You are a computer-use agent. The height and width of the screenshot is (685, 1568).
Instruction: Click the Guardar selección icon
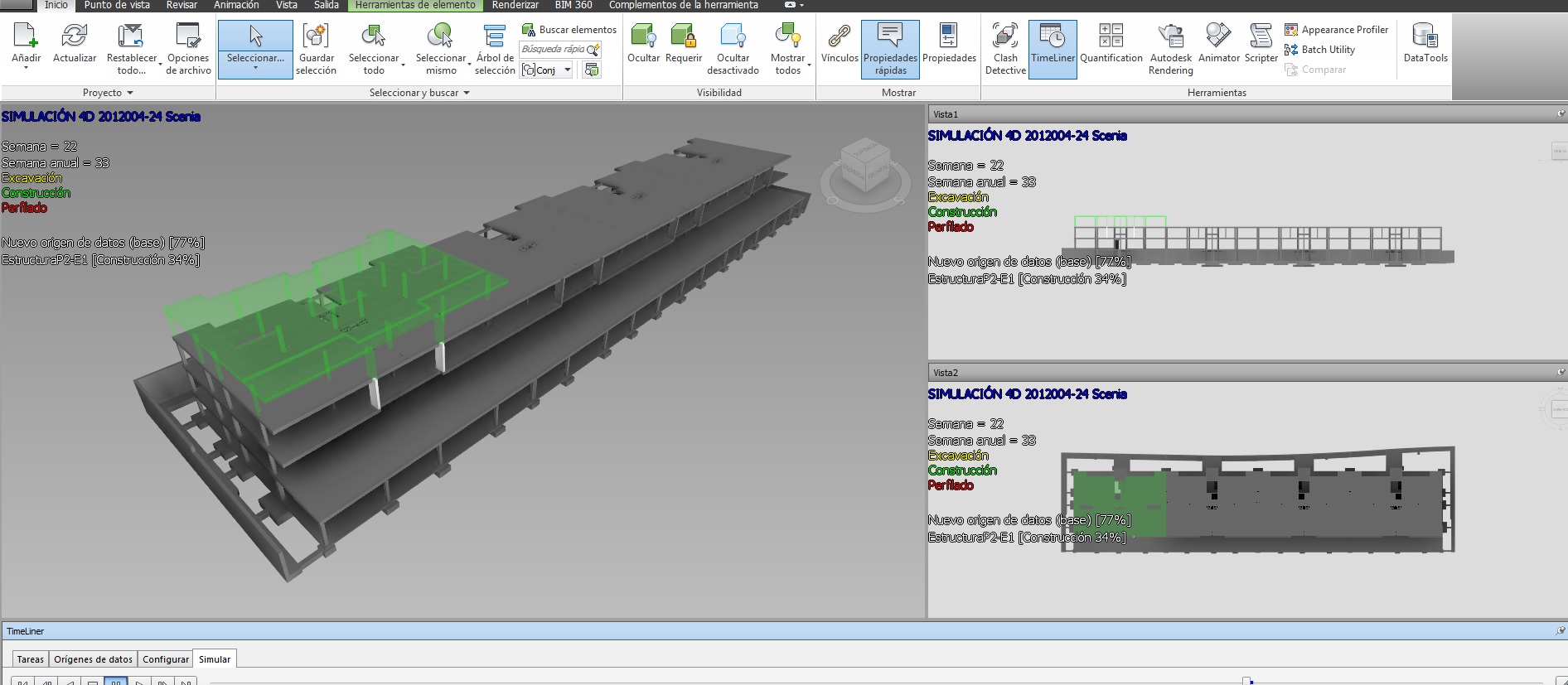click(316, 36)
